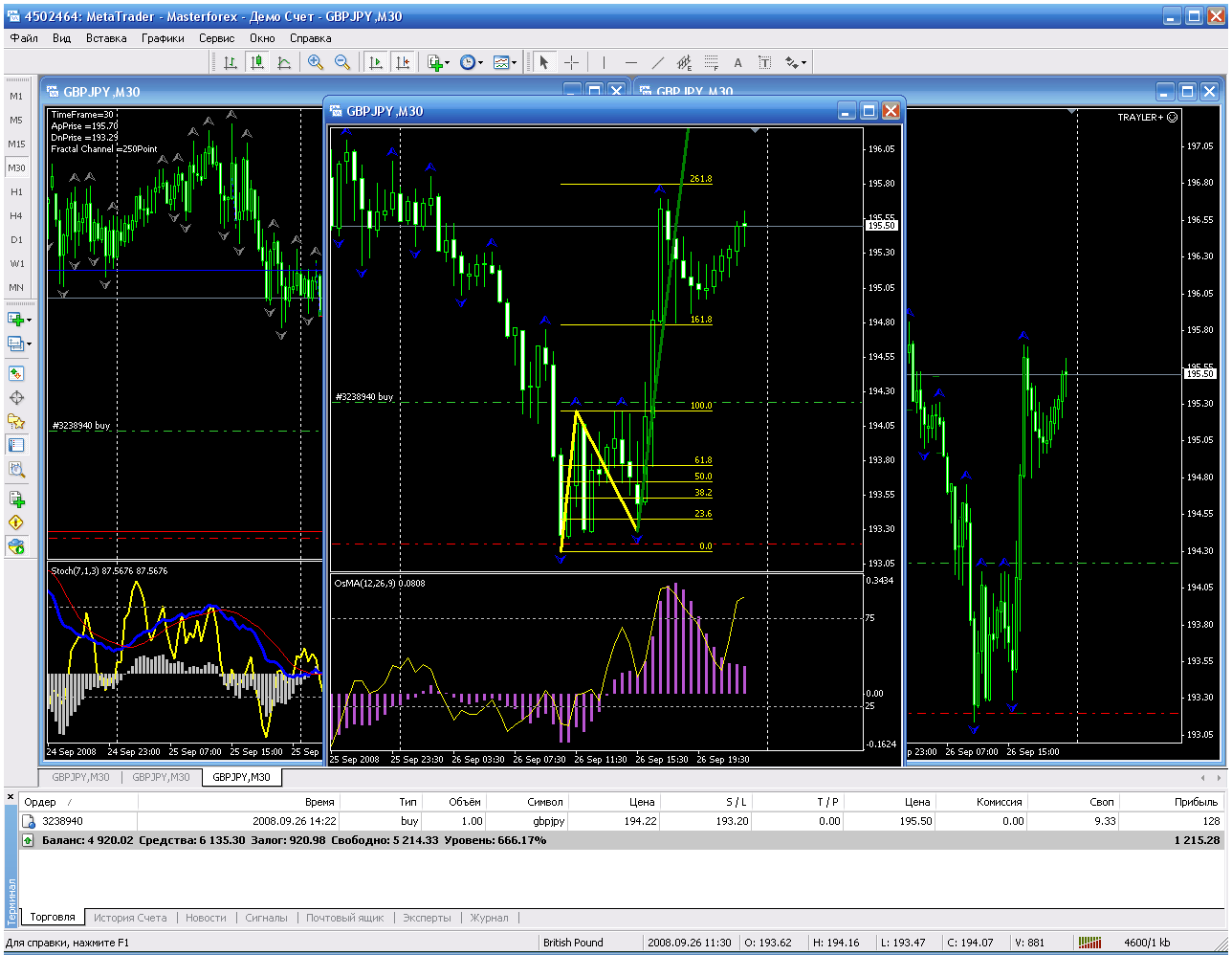The height and width of the screenshot is (955, 1232).
Task: Switch to История Счета tab
Action: click(x=130, y=918)
